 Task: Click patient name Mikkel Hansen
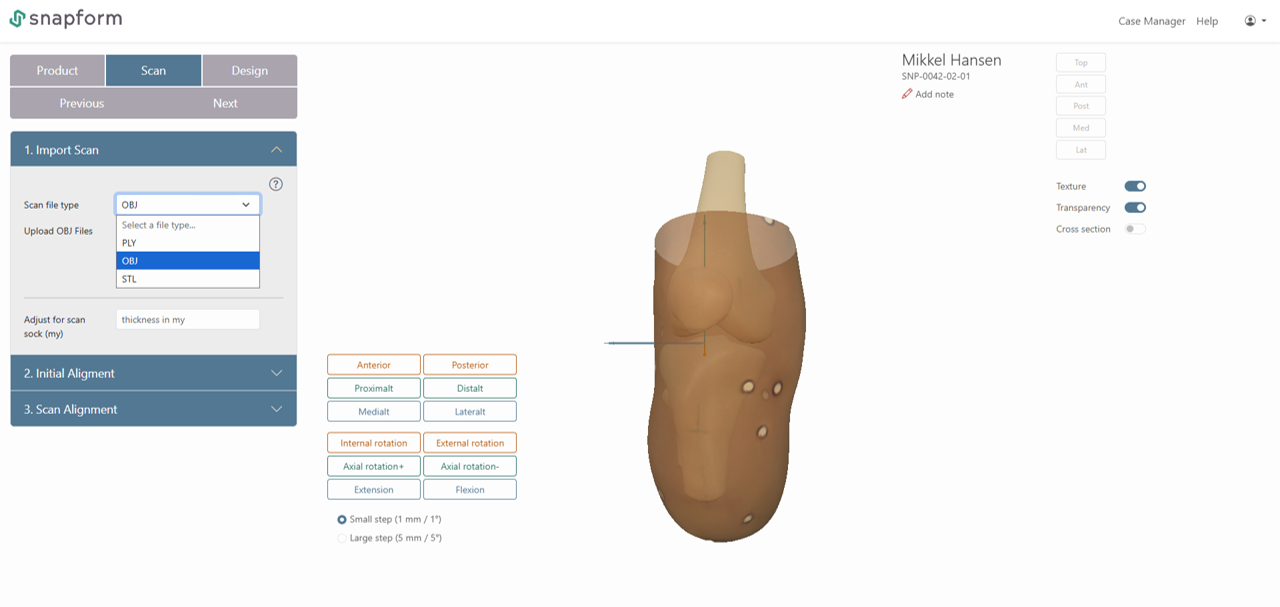[951, 60]
